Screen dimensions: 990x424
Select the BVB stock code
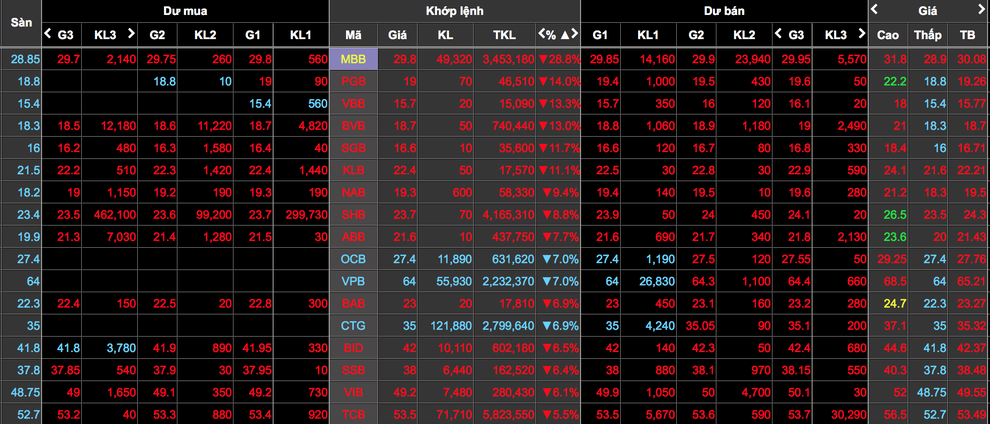354,127
